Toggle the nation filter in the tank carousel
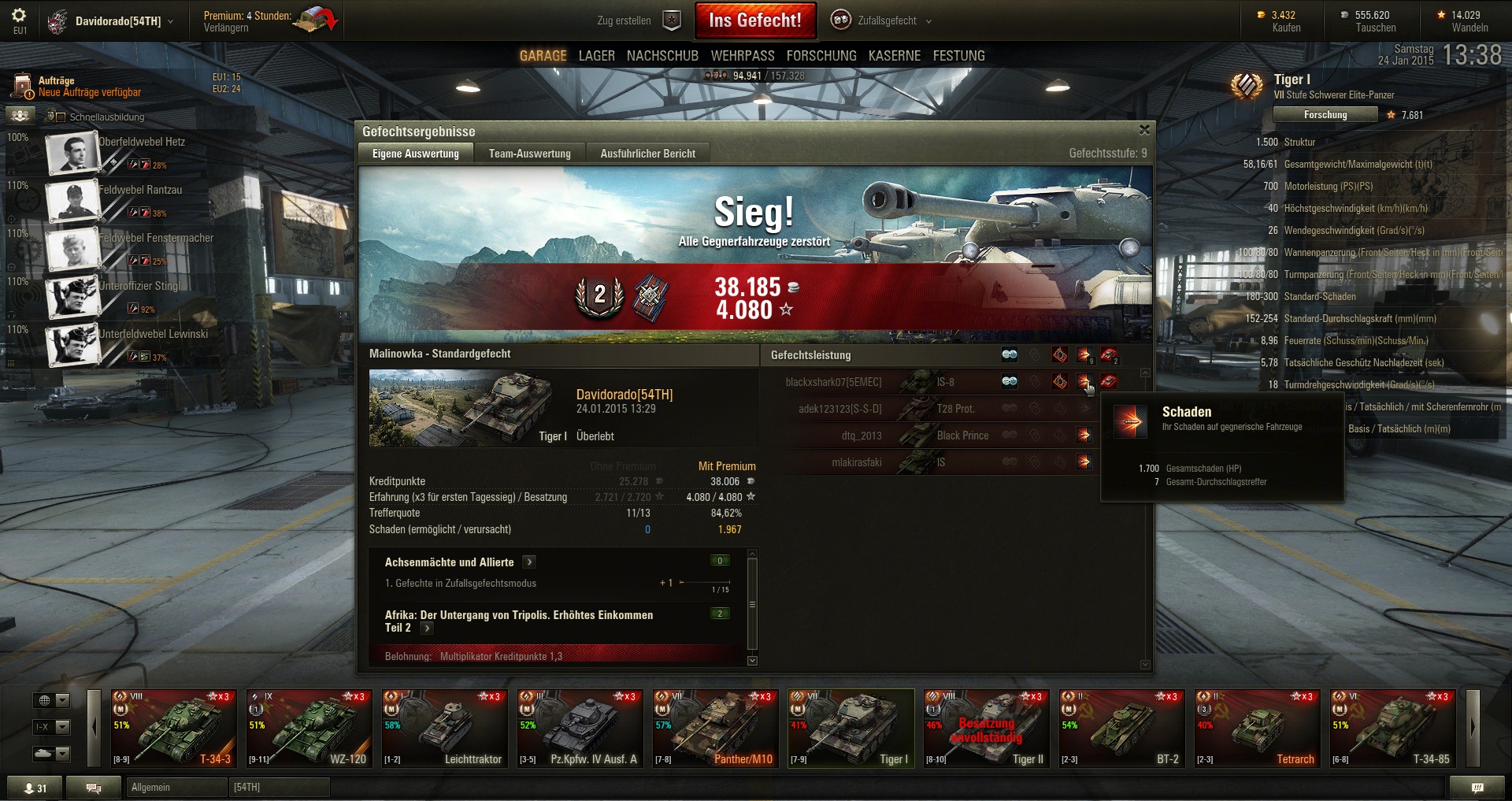Image resolution: width=1512 pixels, height=801 pixels. click(51, 700)
